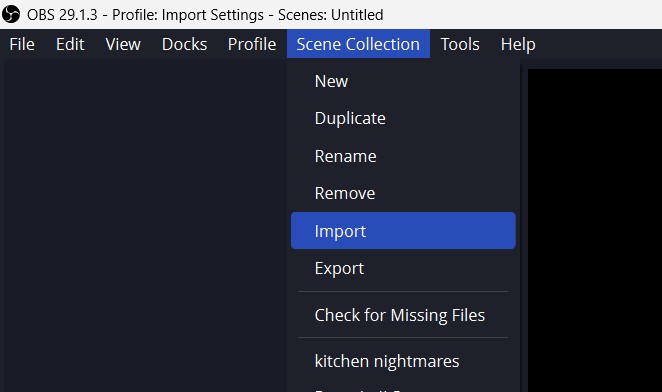Viewport: 662px width, 392px height.
Task: Choose Rename for the scene collection
Action: click(x=403, y=156)
